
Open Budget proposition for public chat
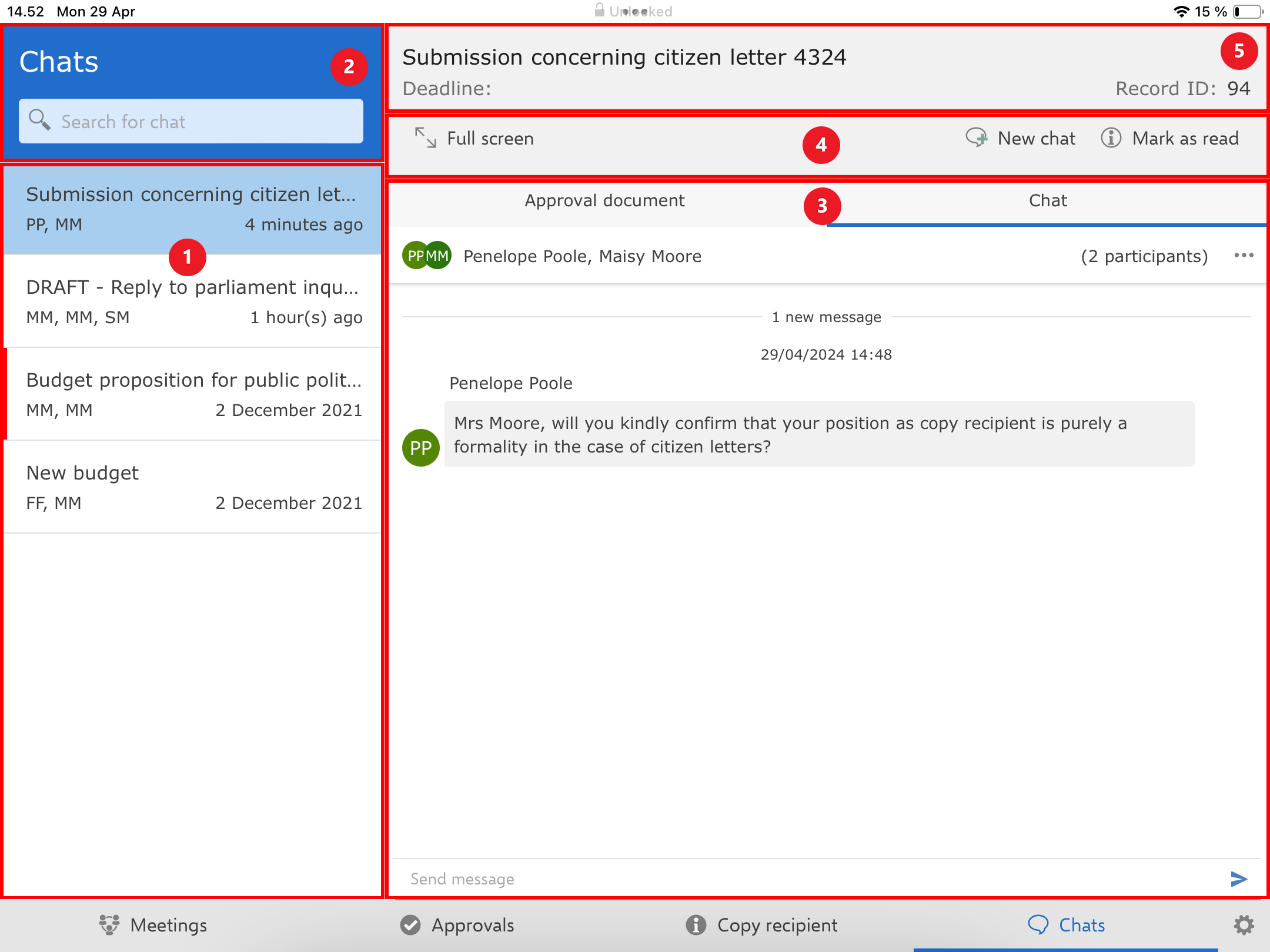point(193,394)
